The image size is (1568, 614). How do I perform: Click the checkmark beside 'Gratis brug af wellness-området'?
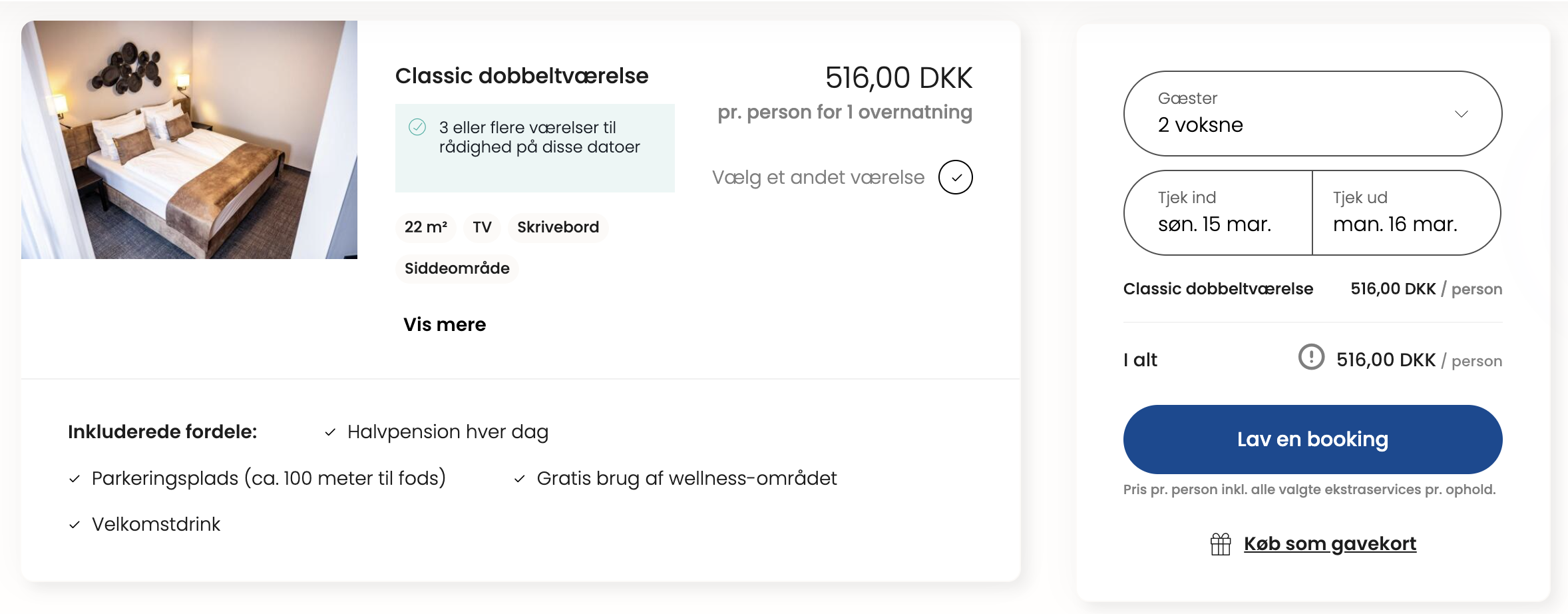point(520,479)
